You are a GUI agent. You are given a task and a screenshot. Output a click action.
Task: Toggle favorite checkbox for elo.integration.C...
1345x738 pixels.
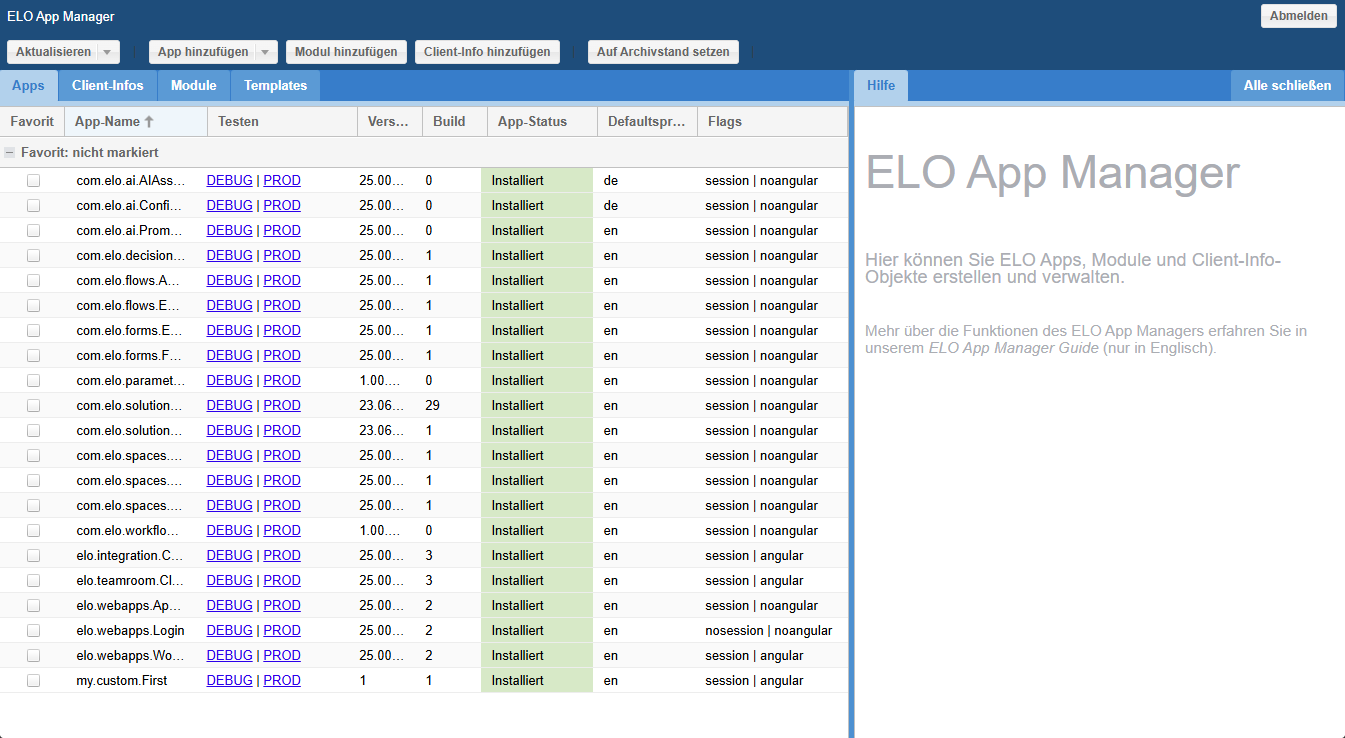pyautogui.click(x=33, y=556)
